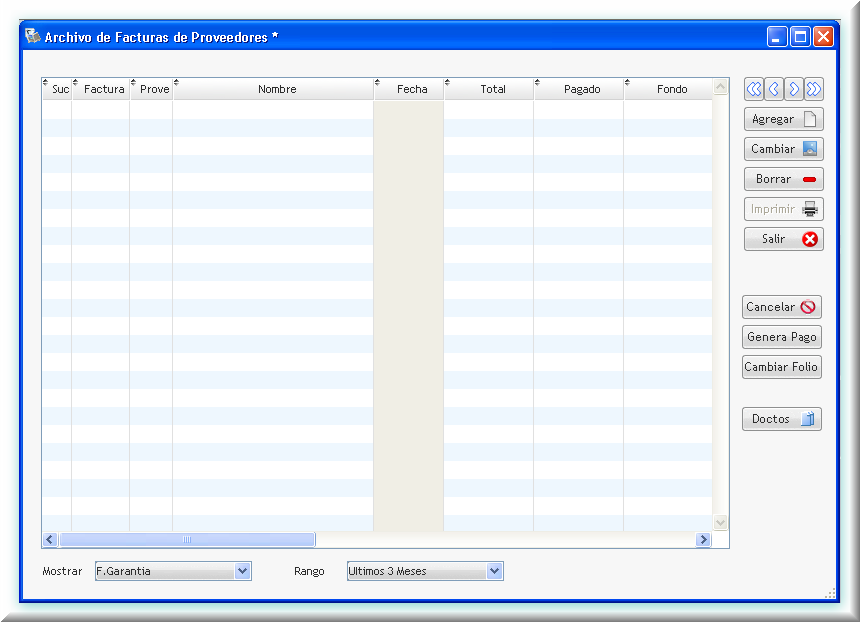Jump to last record with double-right arrow
The image size is (860, 622).
point(814,89)
